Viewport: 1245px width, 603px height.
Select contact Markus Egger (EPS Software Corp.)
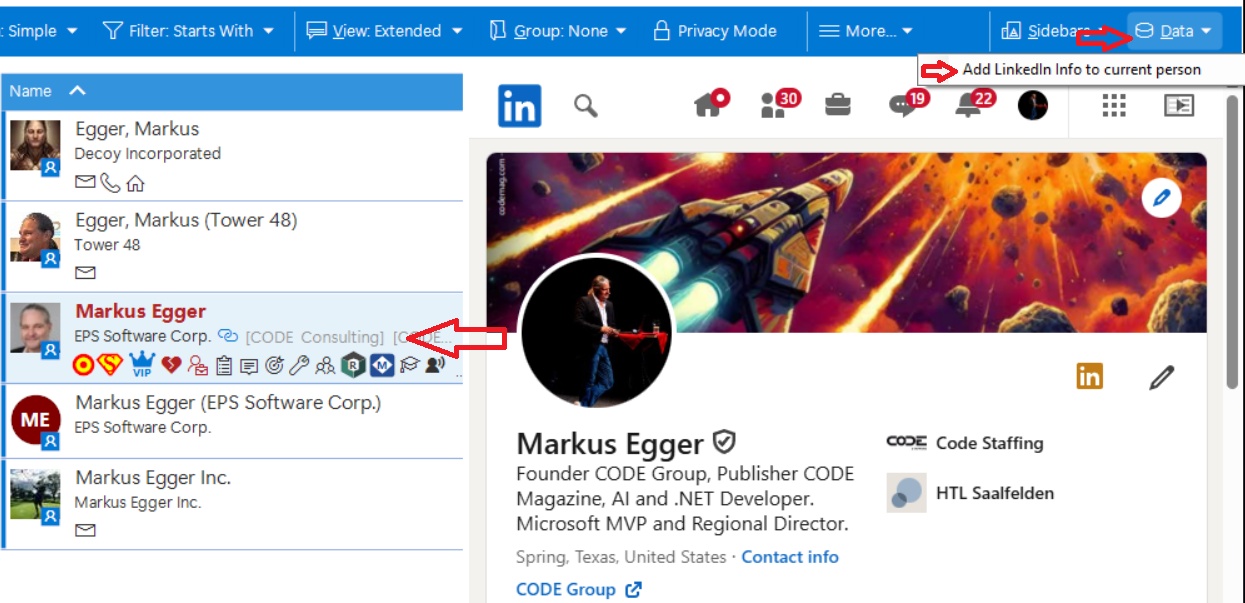[x=234, y=420]
